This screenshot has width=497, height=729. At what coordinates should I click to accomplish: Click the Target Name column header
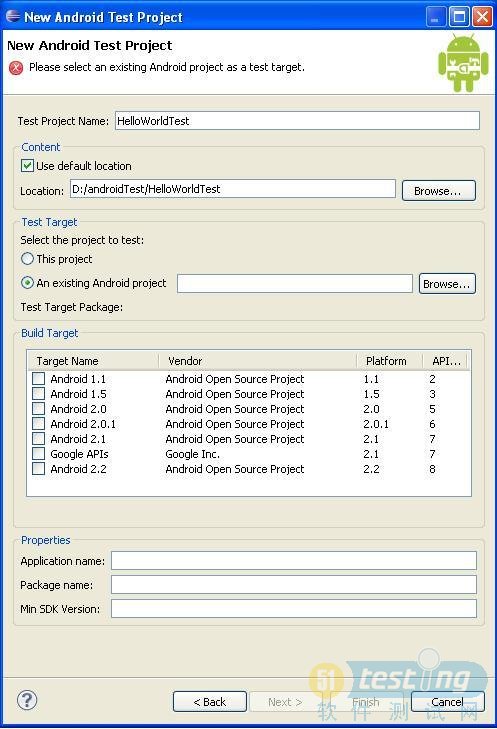click(93, 361)
